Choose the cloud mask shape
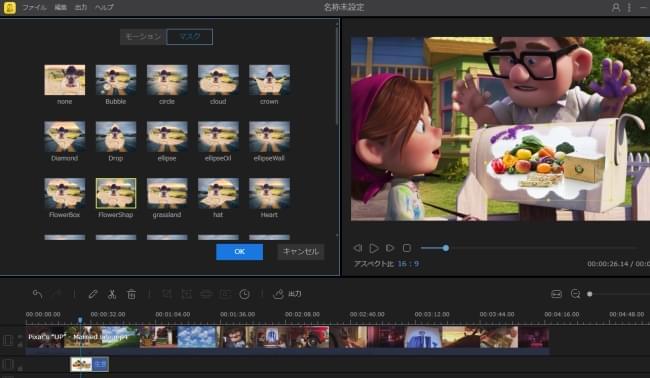 218,80
